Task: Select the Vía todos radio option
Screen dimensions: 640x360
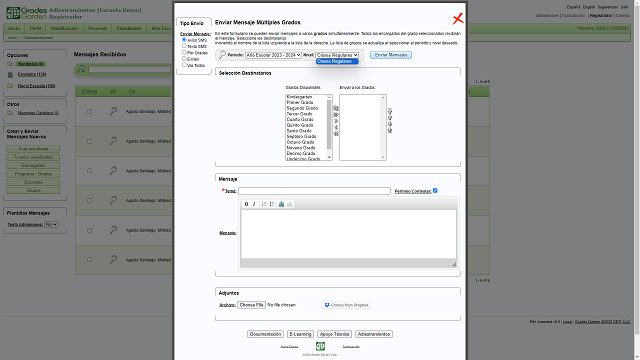Action: click(184, 64)
